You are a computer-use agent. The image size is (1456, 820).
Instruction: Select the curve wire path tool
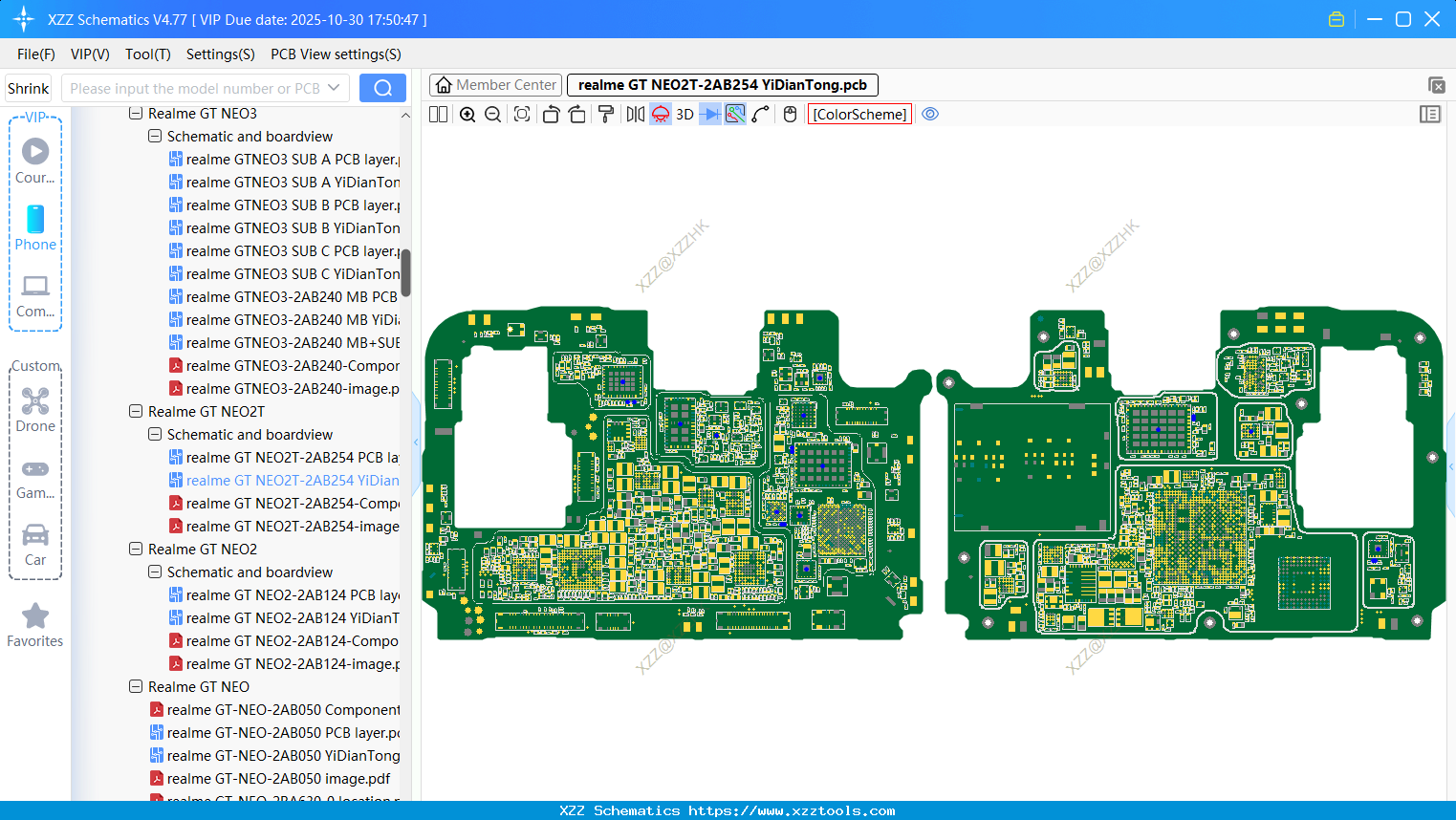(761, 115)
